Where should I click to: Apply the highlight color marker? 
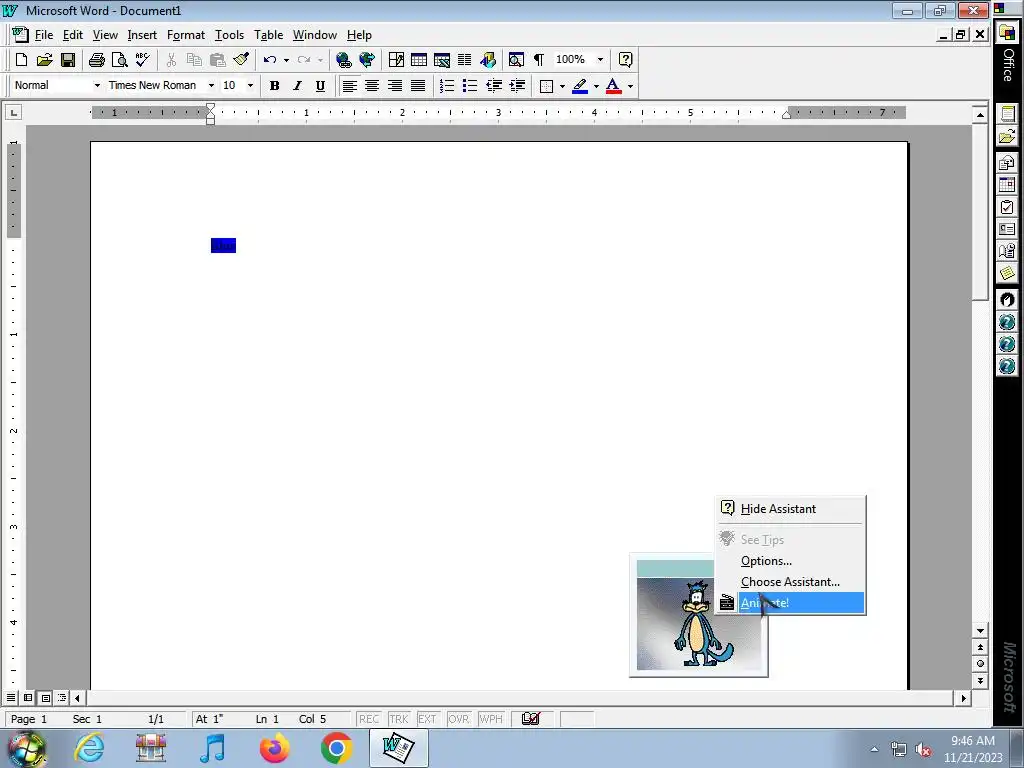580,86
